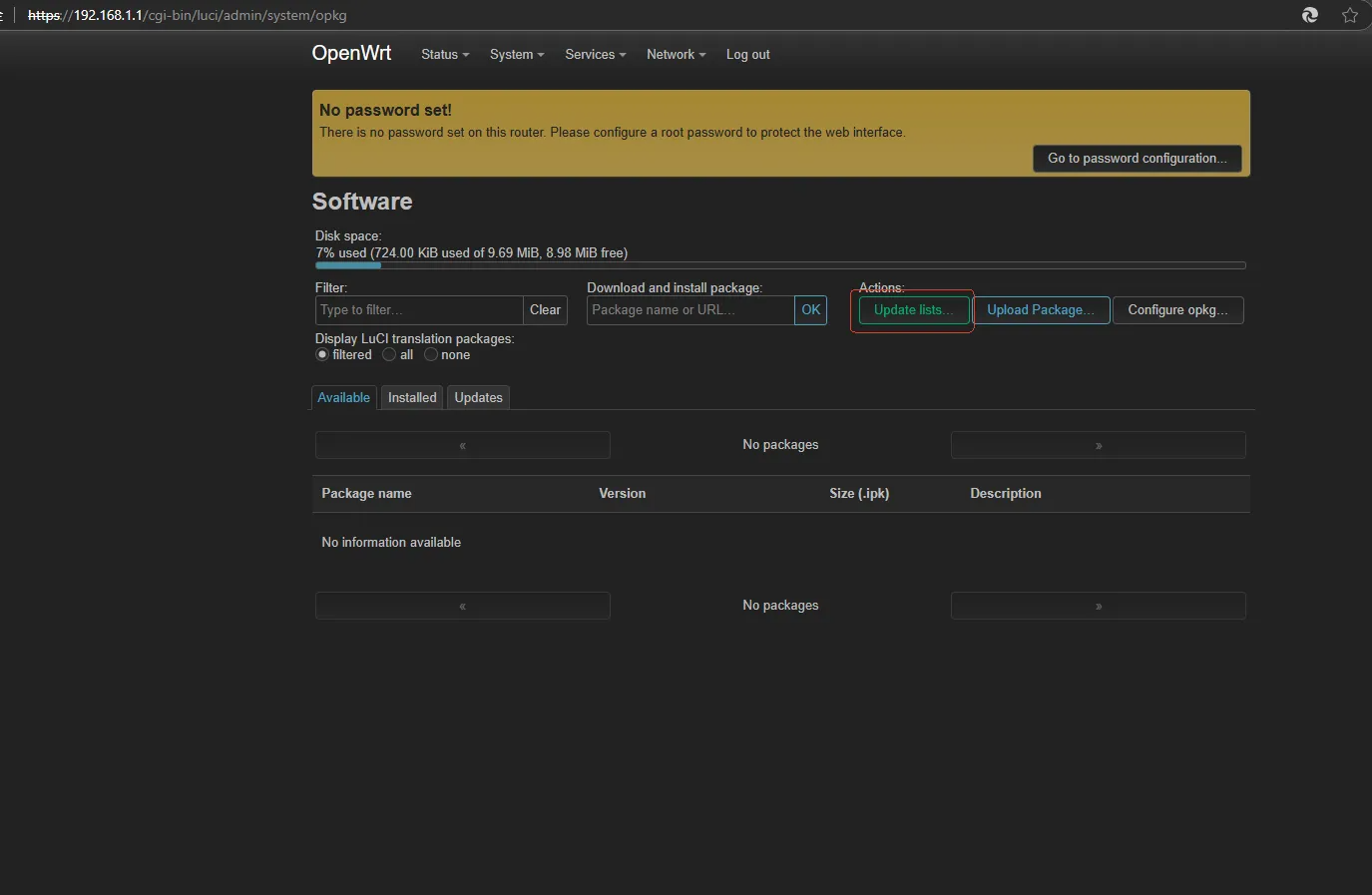Screen dimensions: 1372x895
Task: Open the Updates tab
Action: (479, 397)
